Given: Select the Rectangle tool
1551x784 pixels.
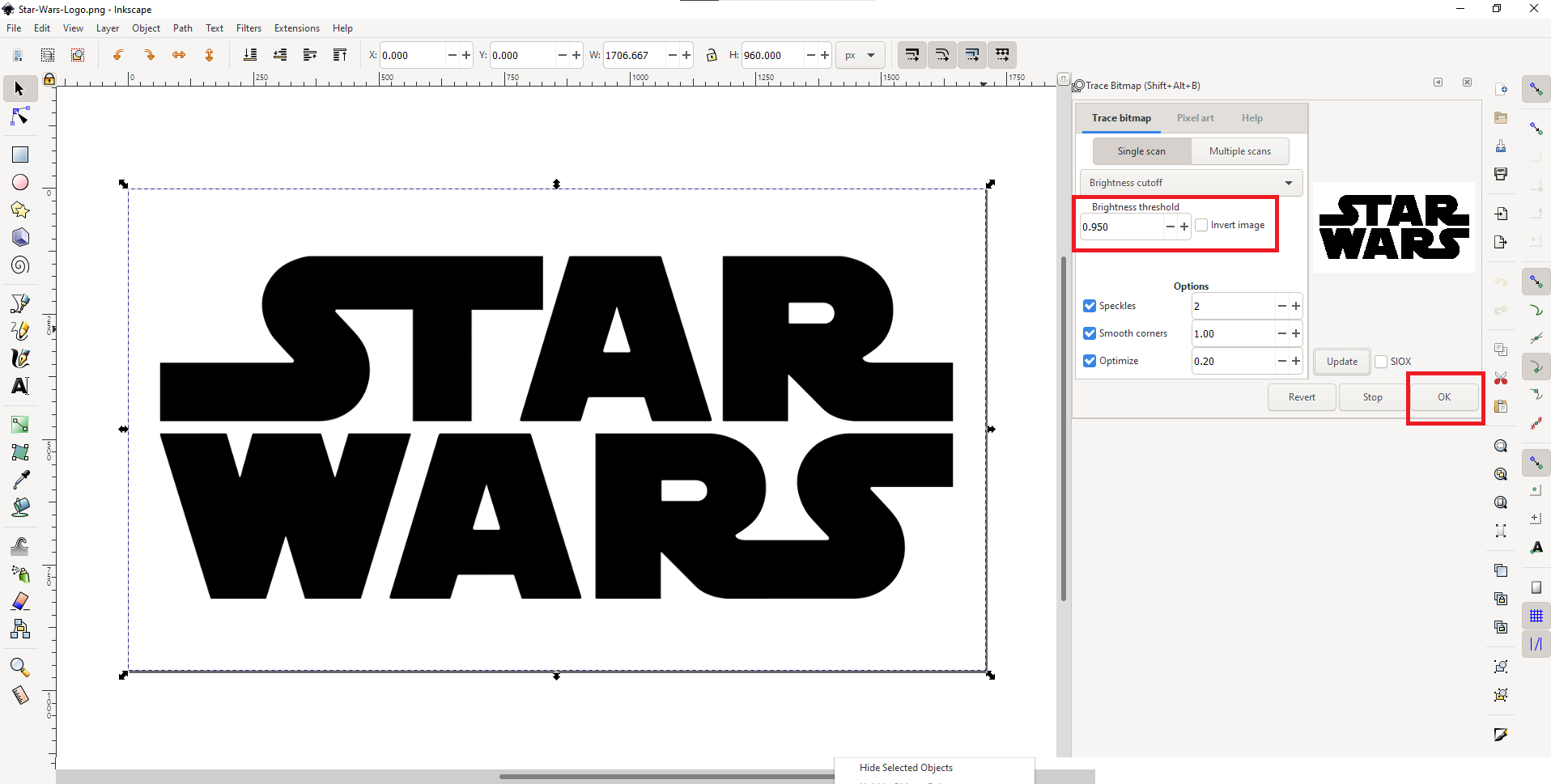Looking at the screenshot, I should (x=20, y=155).
